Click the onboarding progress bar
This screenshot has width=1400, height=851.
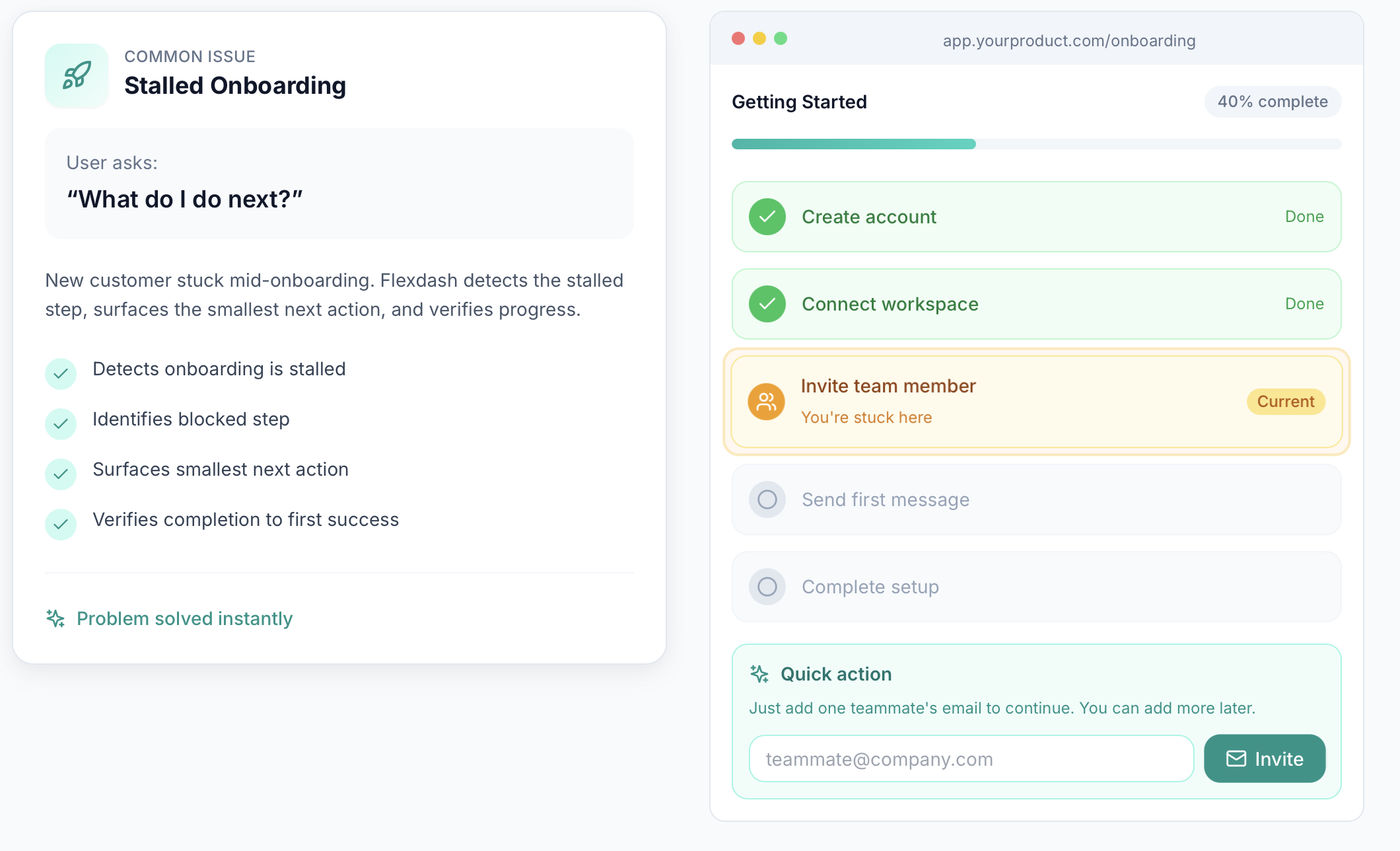point(1035,144)
